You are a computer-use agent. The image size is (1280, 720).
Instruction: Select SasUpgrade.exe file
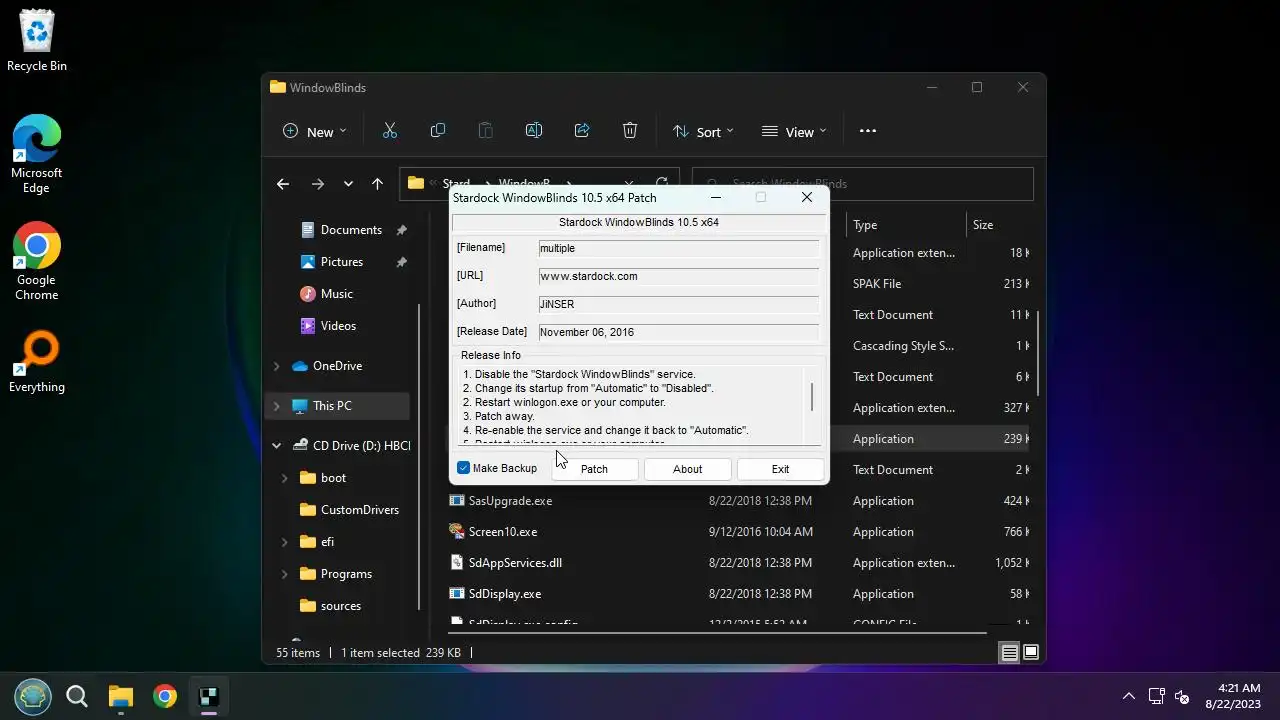click(510, 501)
